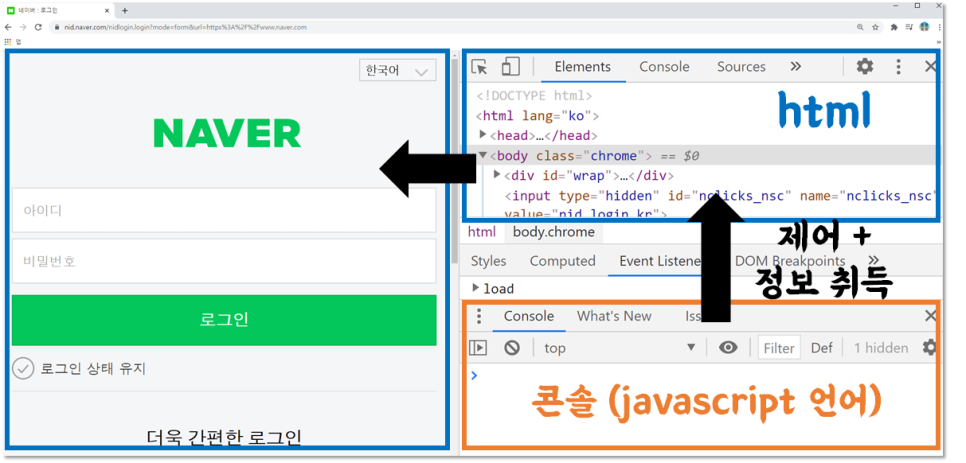Open the top JavaScript context dropdown
Screen dimensions: 966x463
(x=620, y=348)
